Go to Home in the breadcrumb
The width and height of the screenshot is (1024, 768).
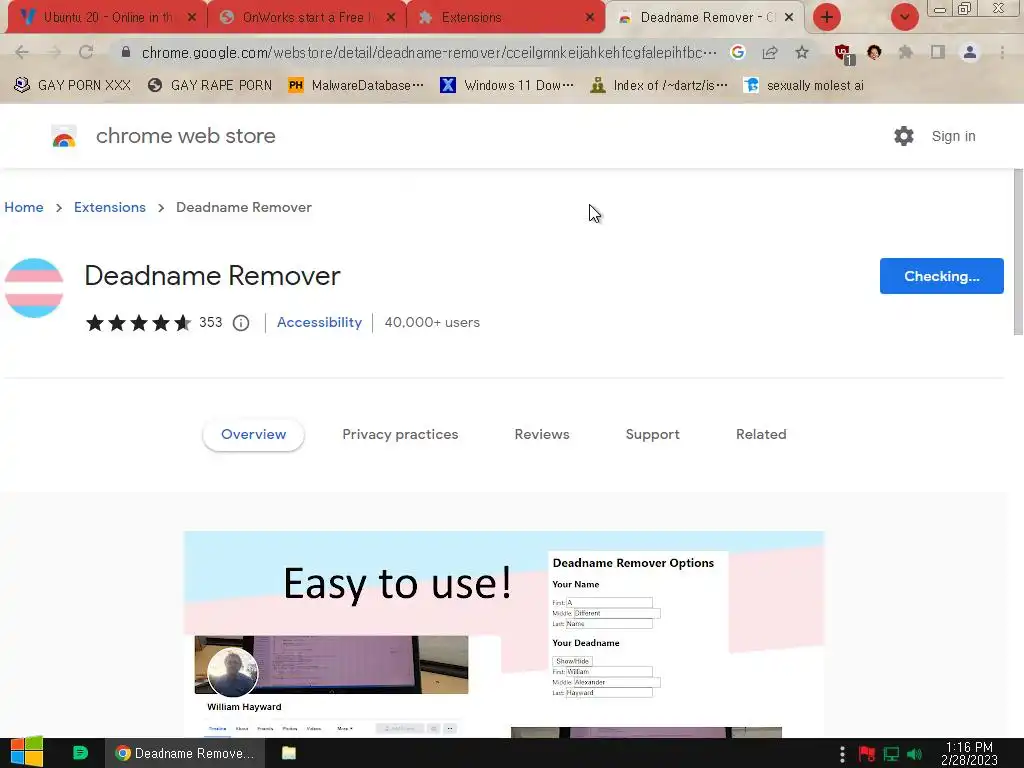coord(24,207)
